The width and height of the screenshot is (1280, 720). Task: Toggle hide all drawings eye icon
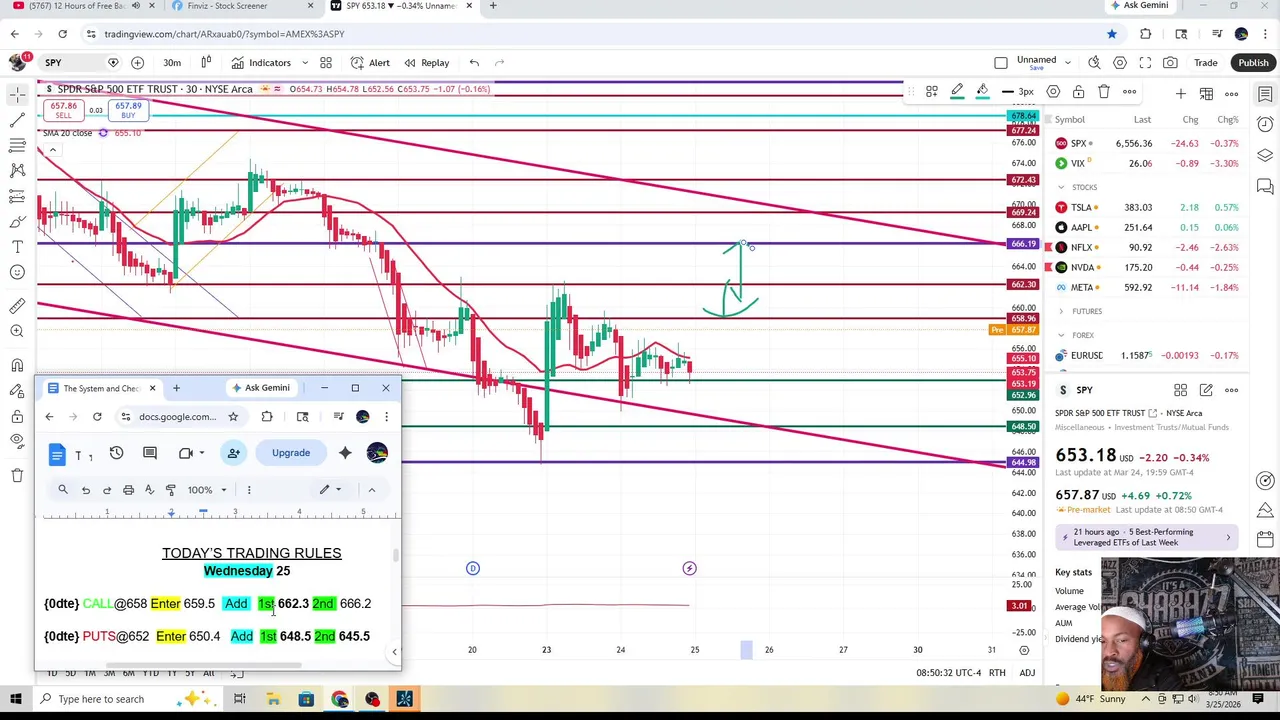pyautogui.click(x=17, y=441)
